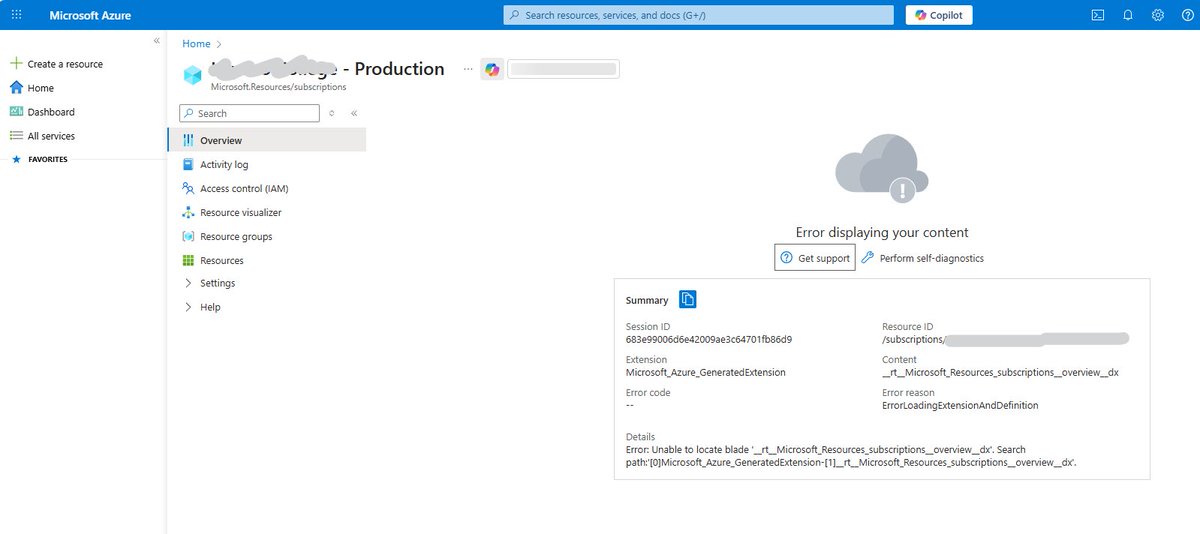Click the Home breadcrumb link
Image resolution: width=1200 pixels, height=534 pixels.
click(196, 44)
